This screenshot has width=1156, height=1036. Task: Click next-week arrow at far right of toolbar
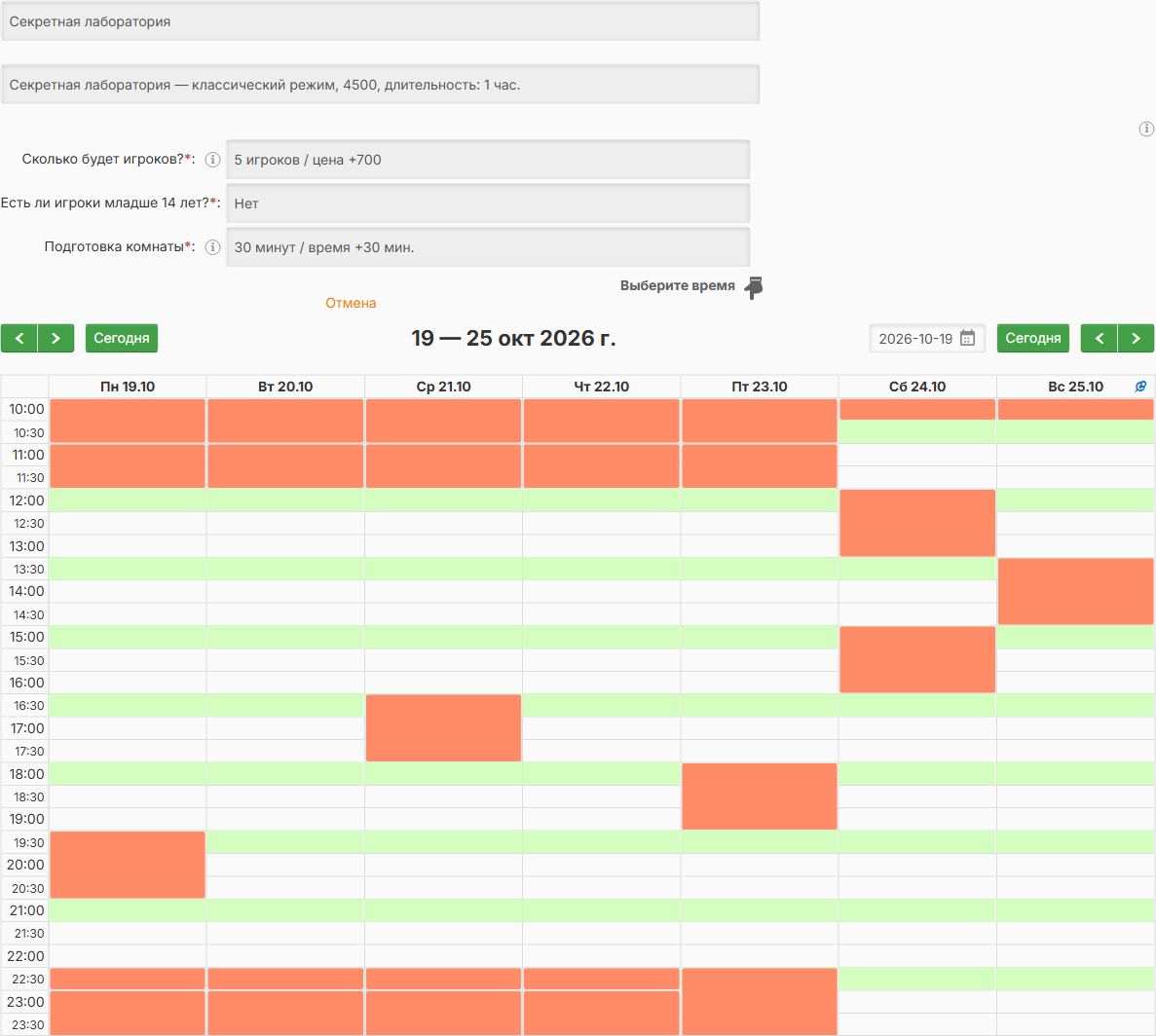coord(1137,338)
